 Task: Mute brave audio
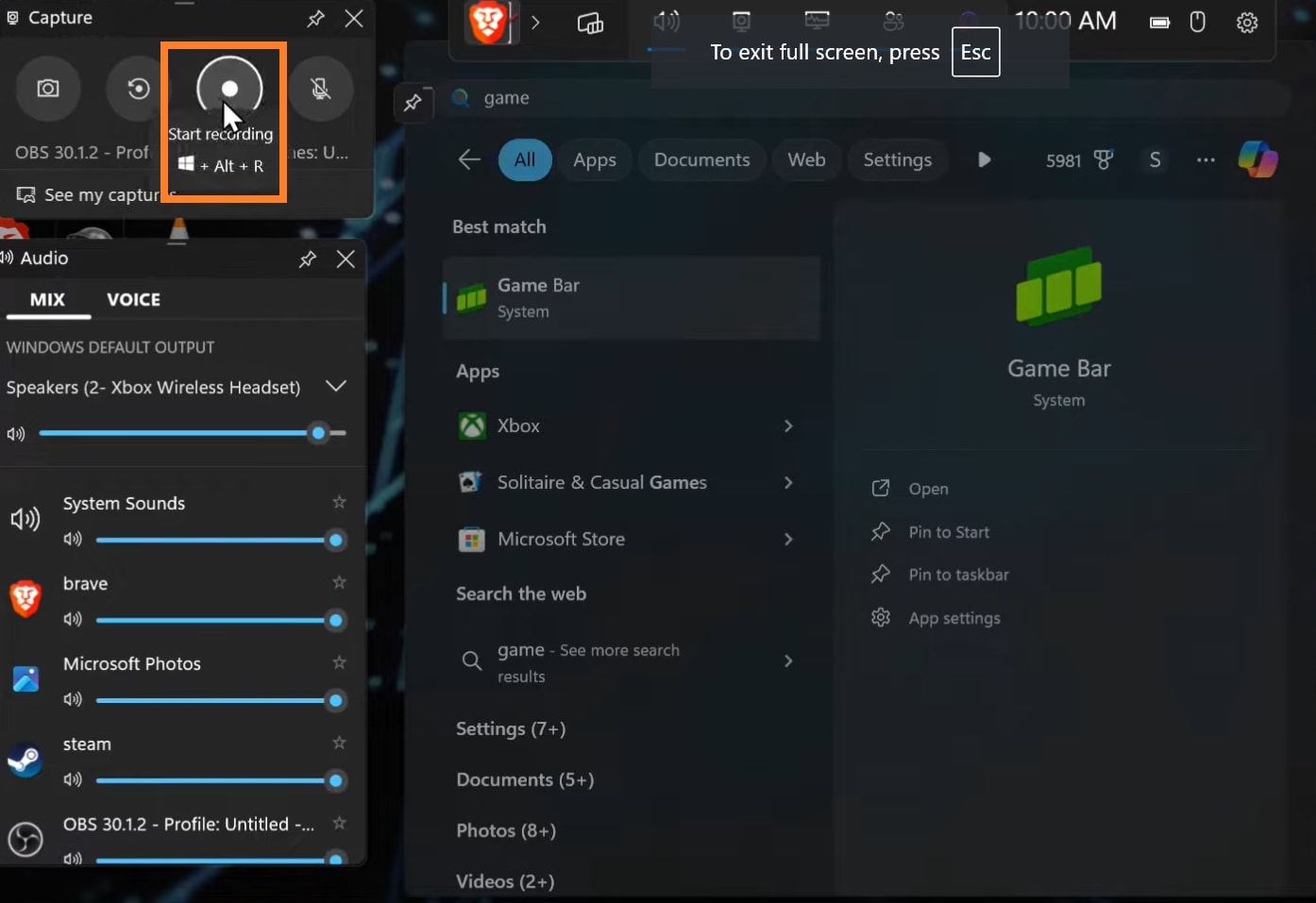tap(73, 620)
